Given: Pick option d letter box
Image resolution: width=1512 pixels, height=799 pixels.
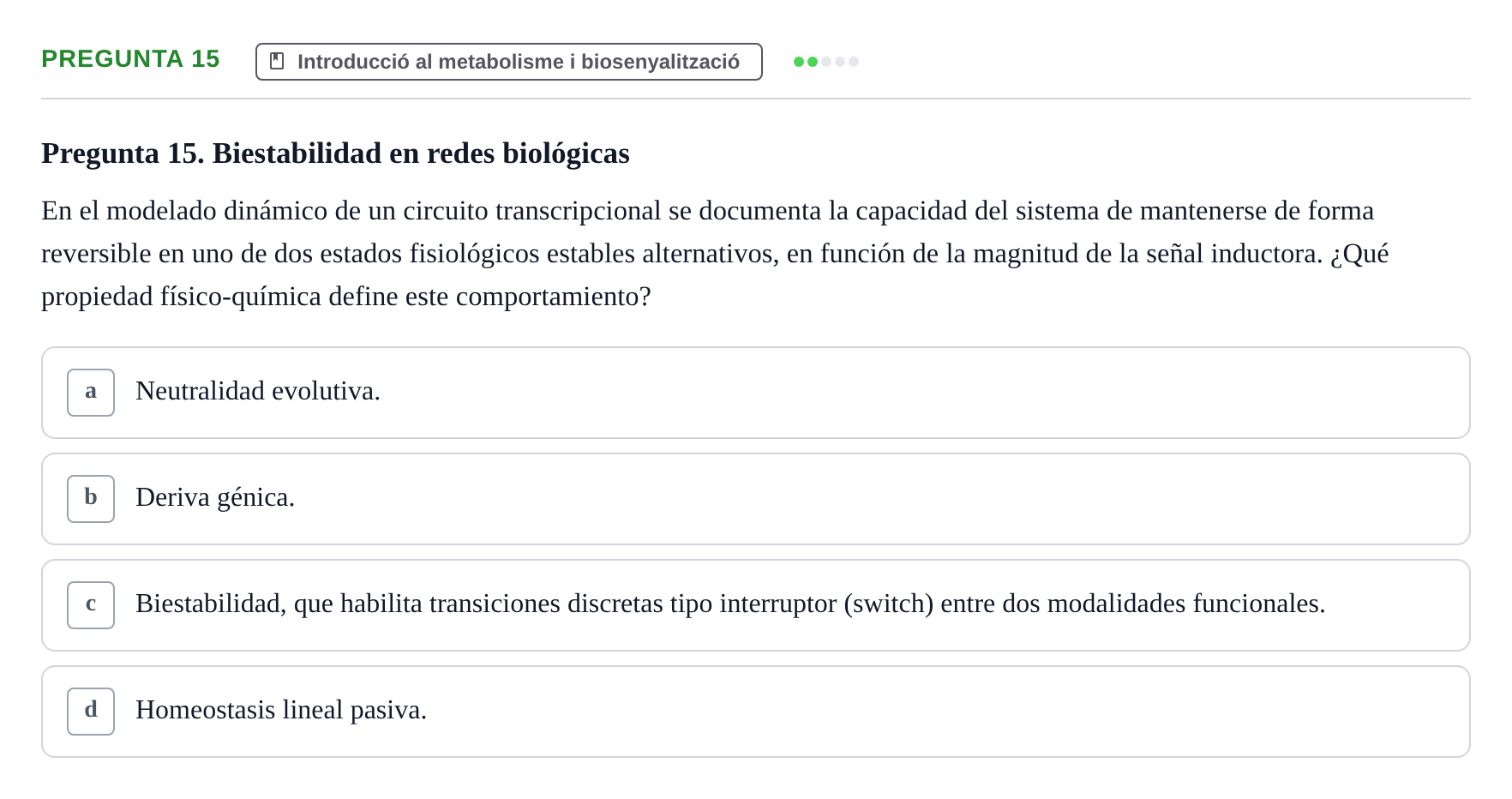Looking at the screenshot, I should (91, 712).
